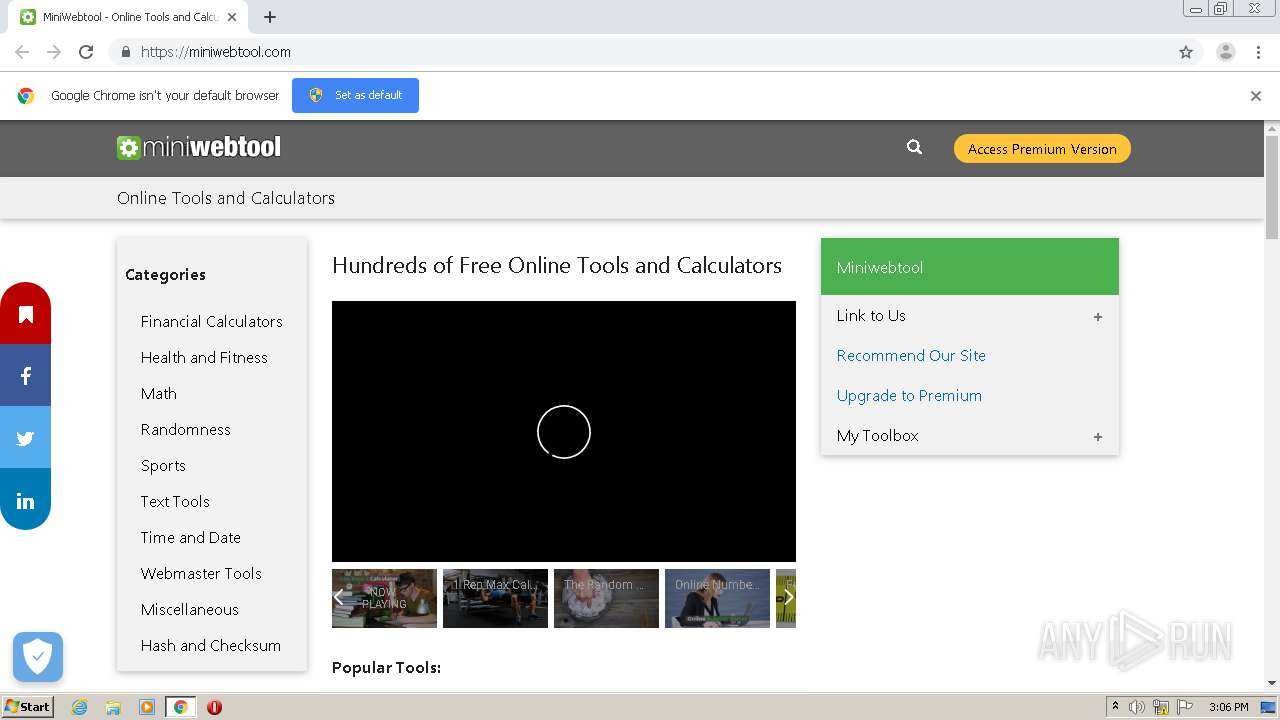The height and width of the screenshot is (720, 1280).
Task: Click the red bookmark share button
Action: coord(25,314)
